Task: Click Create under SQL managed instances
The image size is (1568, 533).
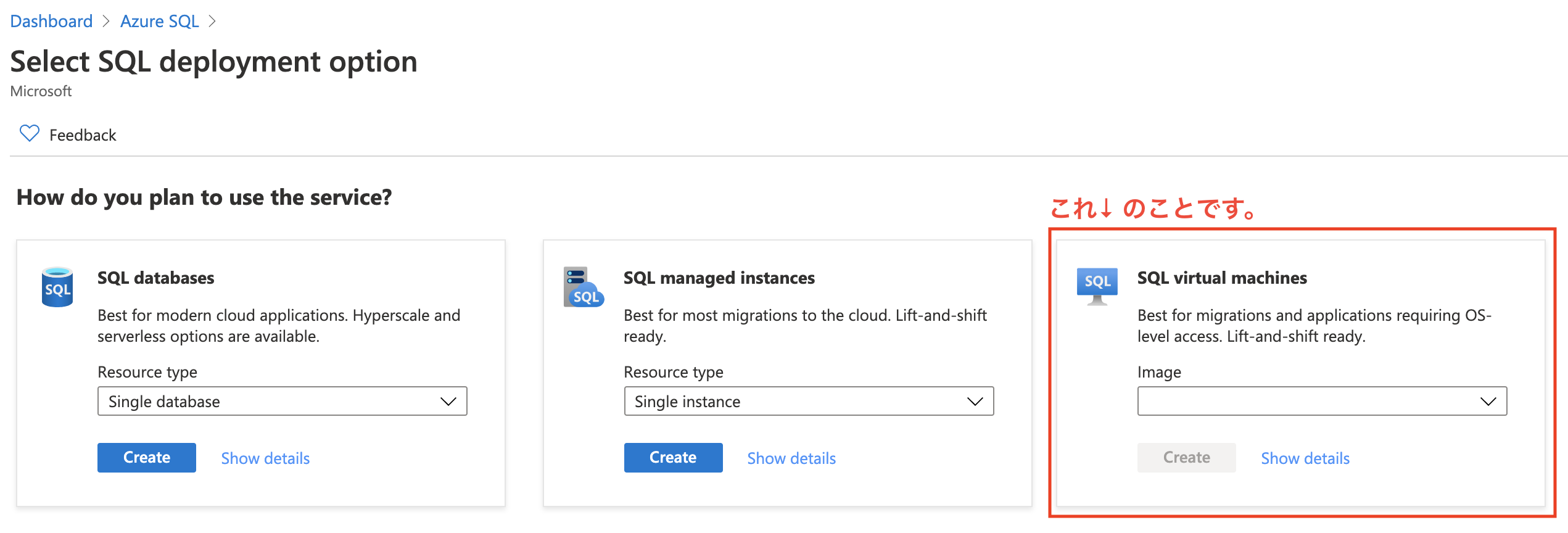Action: point(673,458)
